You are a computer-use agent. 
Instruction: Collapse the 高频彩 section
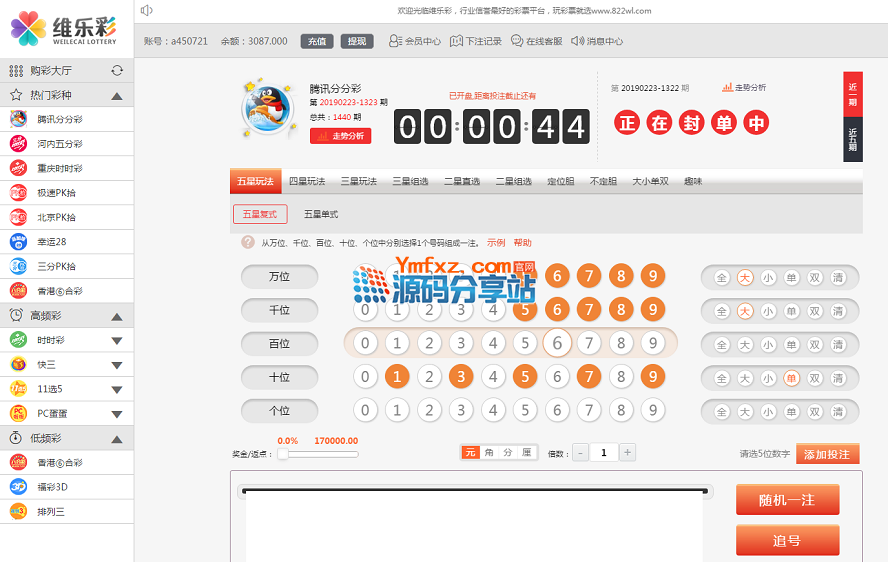117,317
